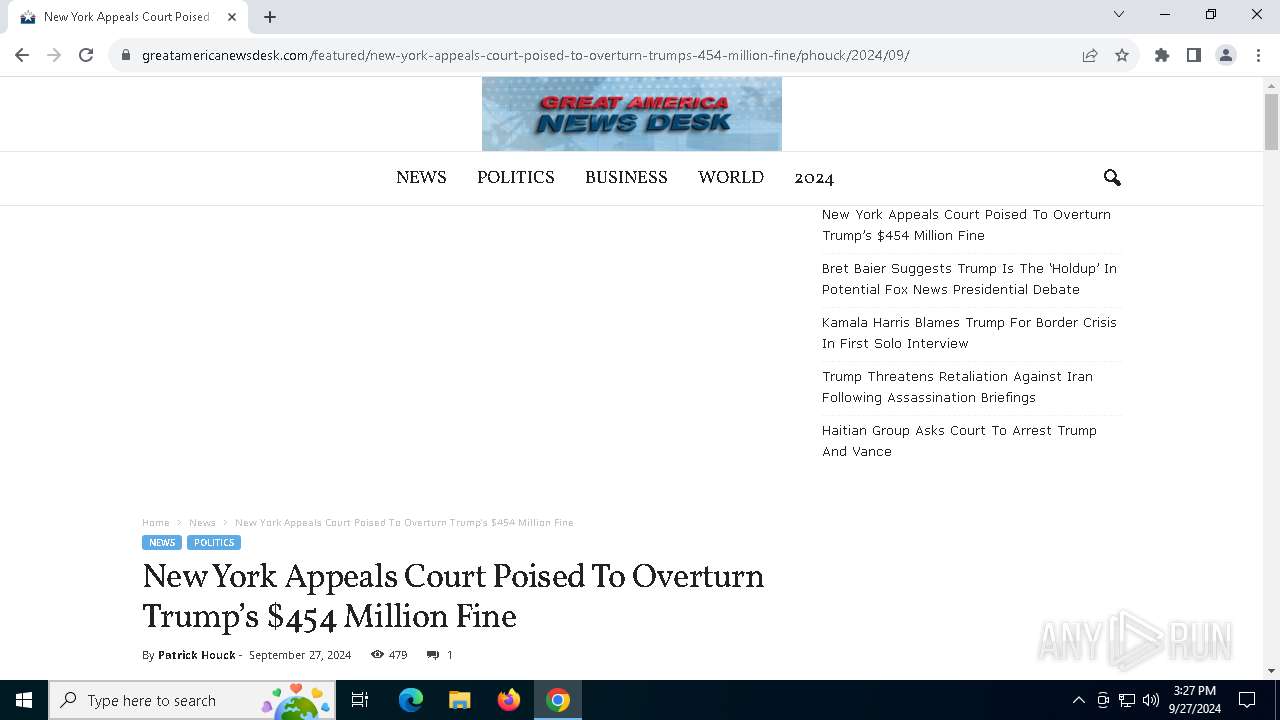Open Bret Baier Fox News debate article

click(969, 279)
